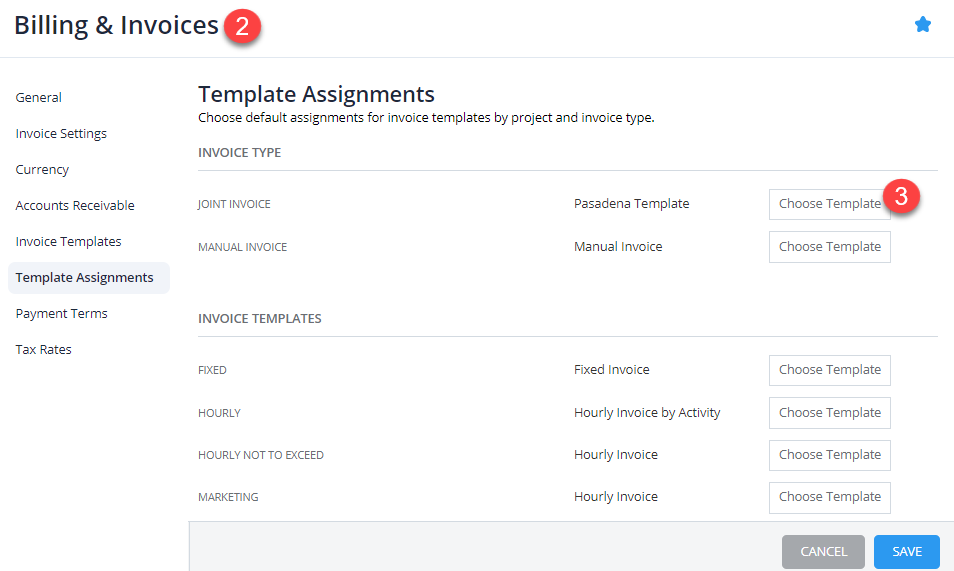Select Accounts Receivable in sidebar
The image size is (954, 571).
coord(75,205)
